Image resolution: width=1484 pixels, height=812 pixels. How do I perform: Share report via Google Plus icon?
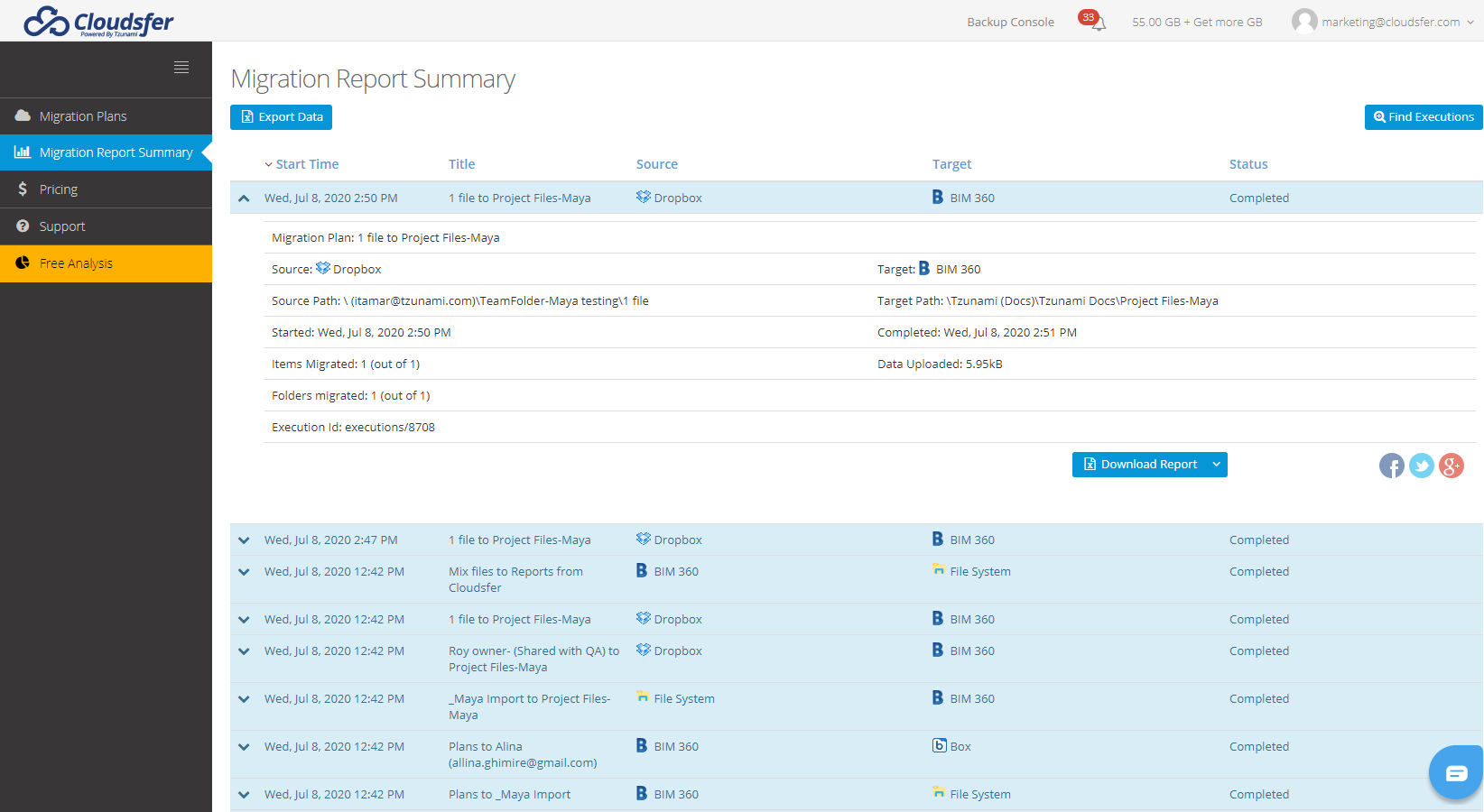coord(1451,466)
